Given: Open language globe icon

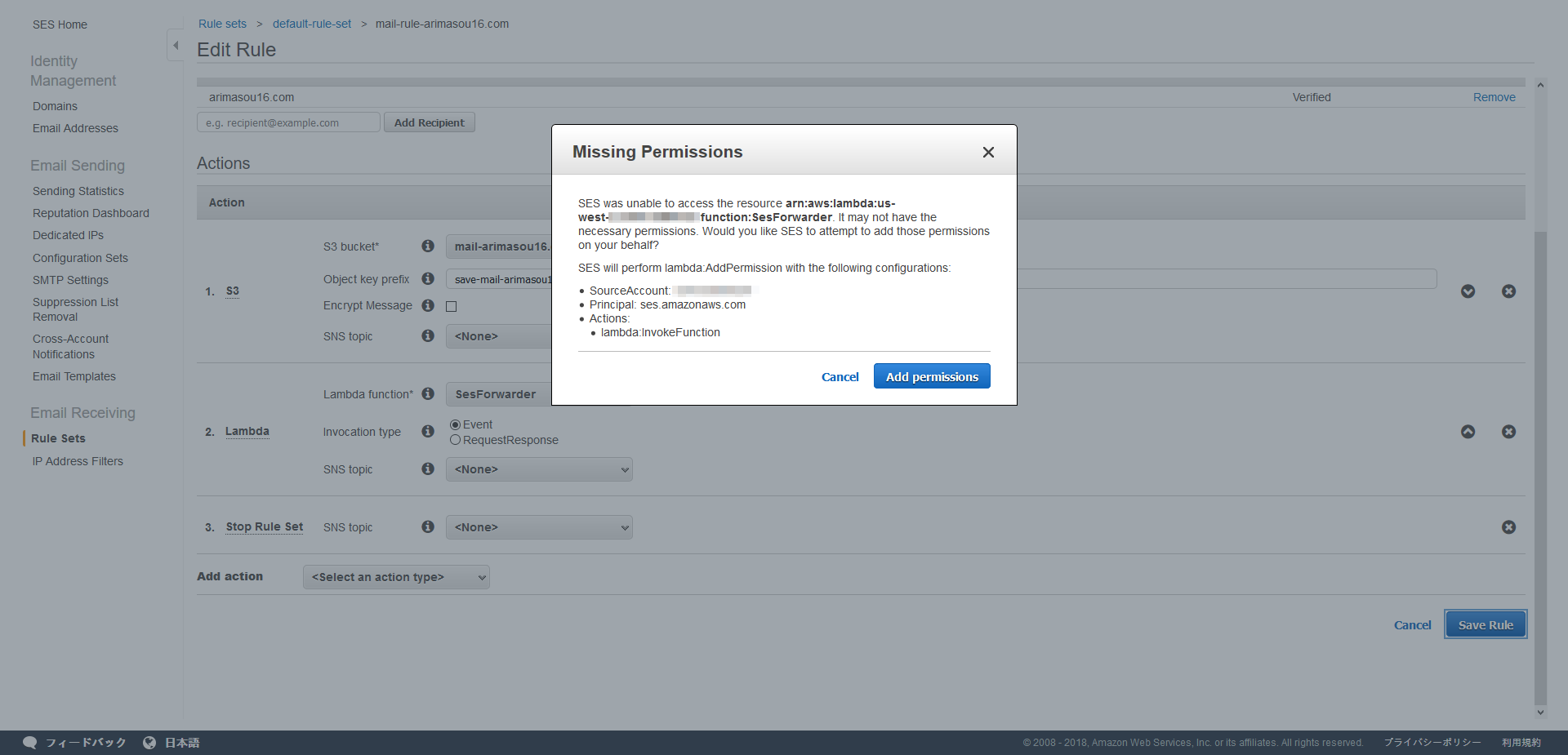Looking at the screenshot, I should click(x=149, y=742).
